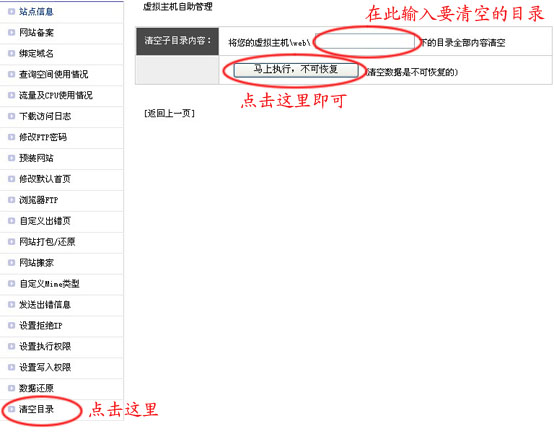
Task: Click the bullet icon beside 下载访问日志
Action: pyautogui.click(x=11, y=116)
